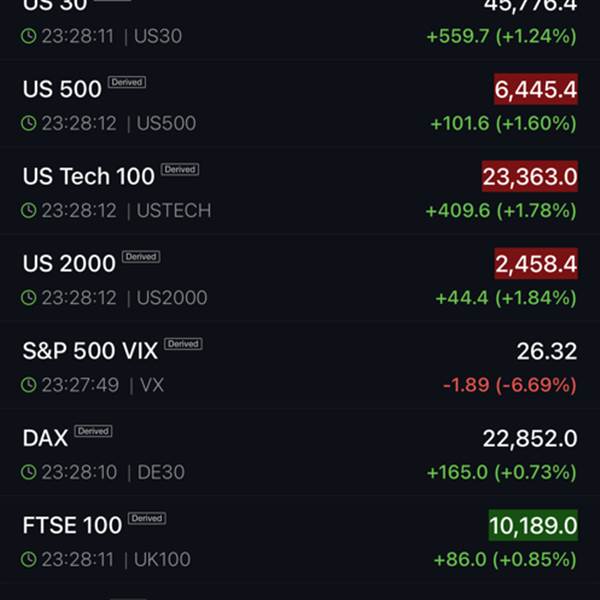Viewport: 600px width, 600px height.
Task: Select the DAX index name
Action: tap(45, 437)
